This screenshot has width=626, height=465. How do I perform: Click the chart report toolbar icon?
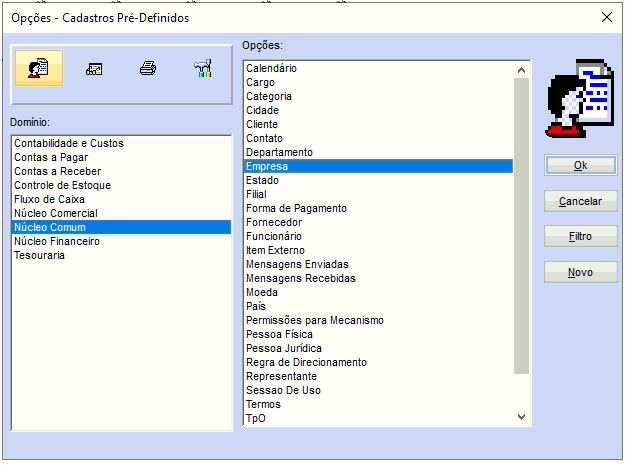click(x=94, y=69)
